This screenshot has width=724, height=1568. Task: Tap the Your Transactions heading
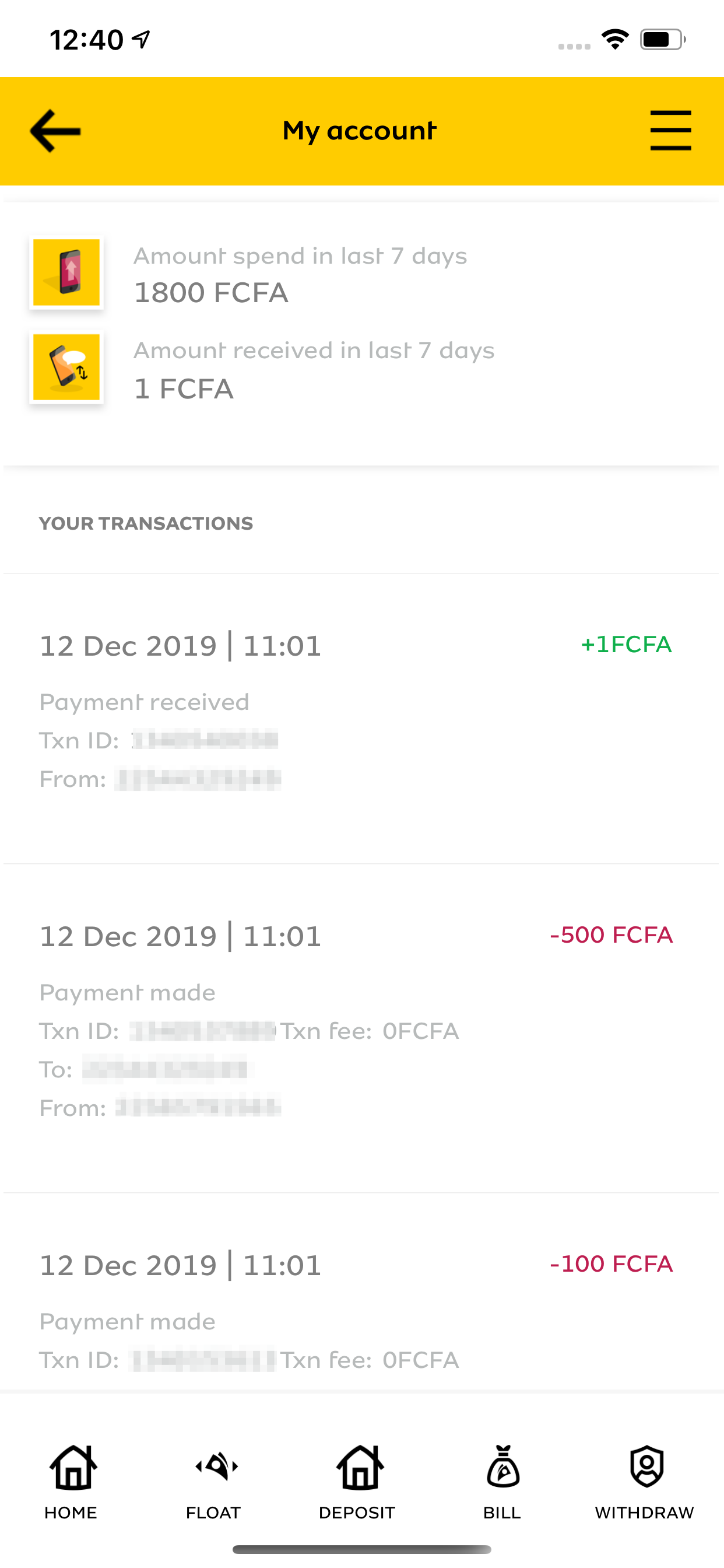coord(146,523)
